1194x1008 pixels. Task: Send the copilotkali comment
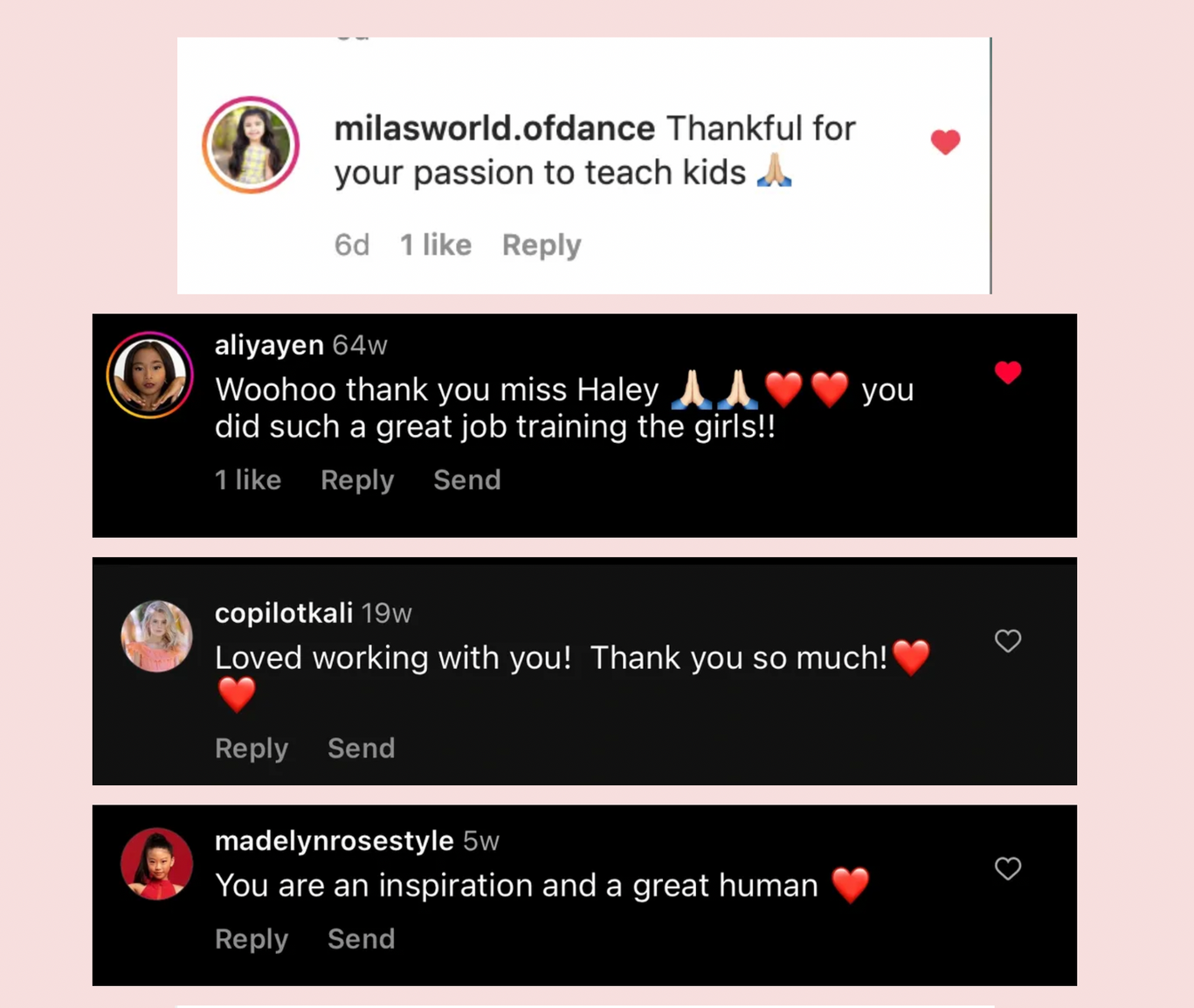tap(362, 748)
